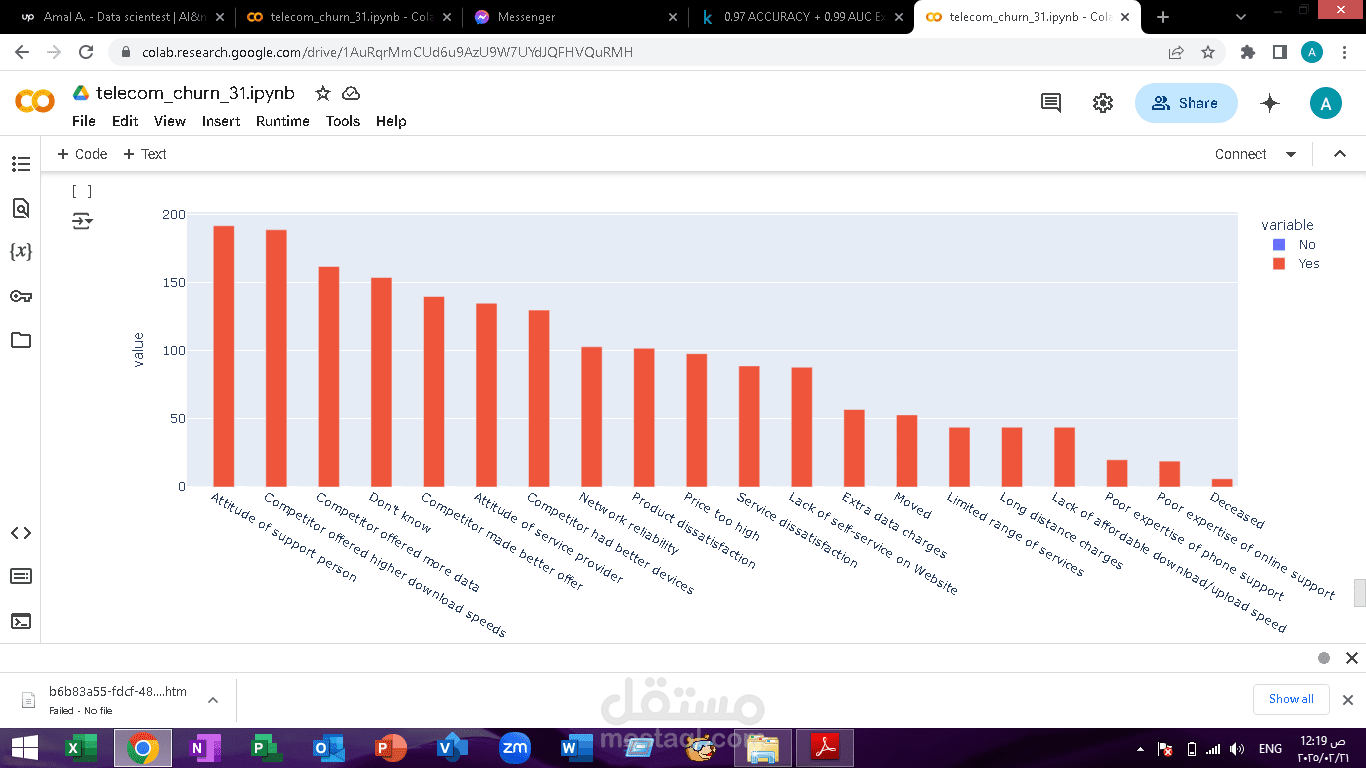Open the files folder panel
1366x768 pixels.
(20, 340)
